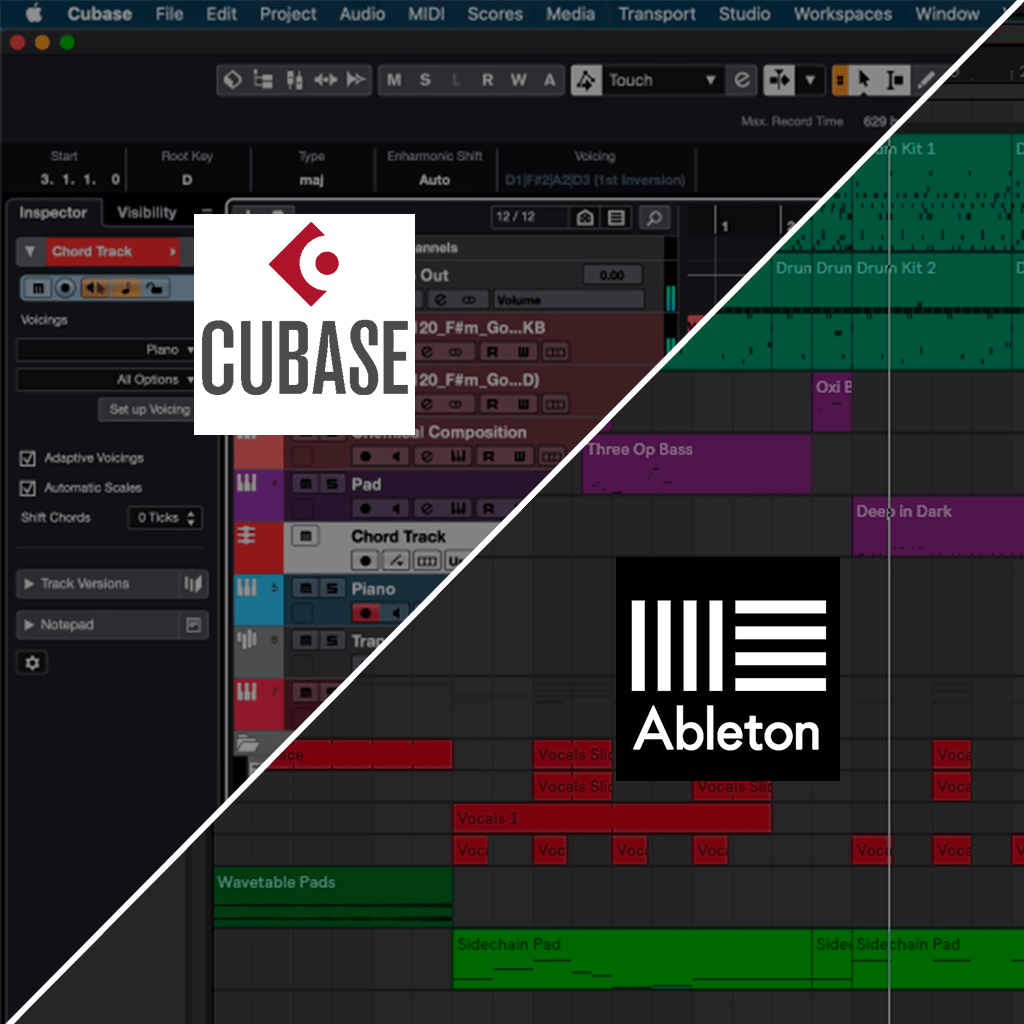This screenshot has width=1024, height=1024.
Task: Toggle the global Mute (M) button
Action: [x=394, y=80]
